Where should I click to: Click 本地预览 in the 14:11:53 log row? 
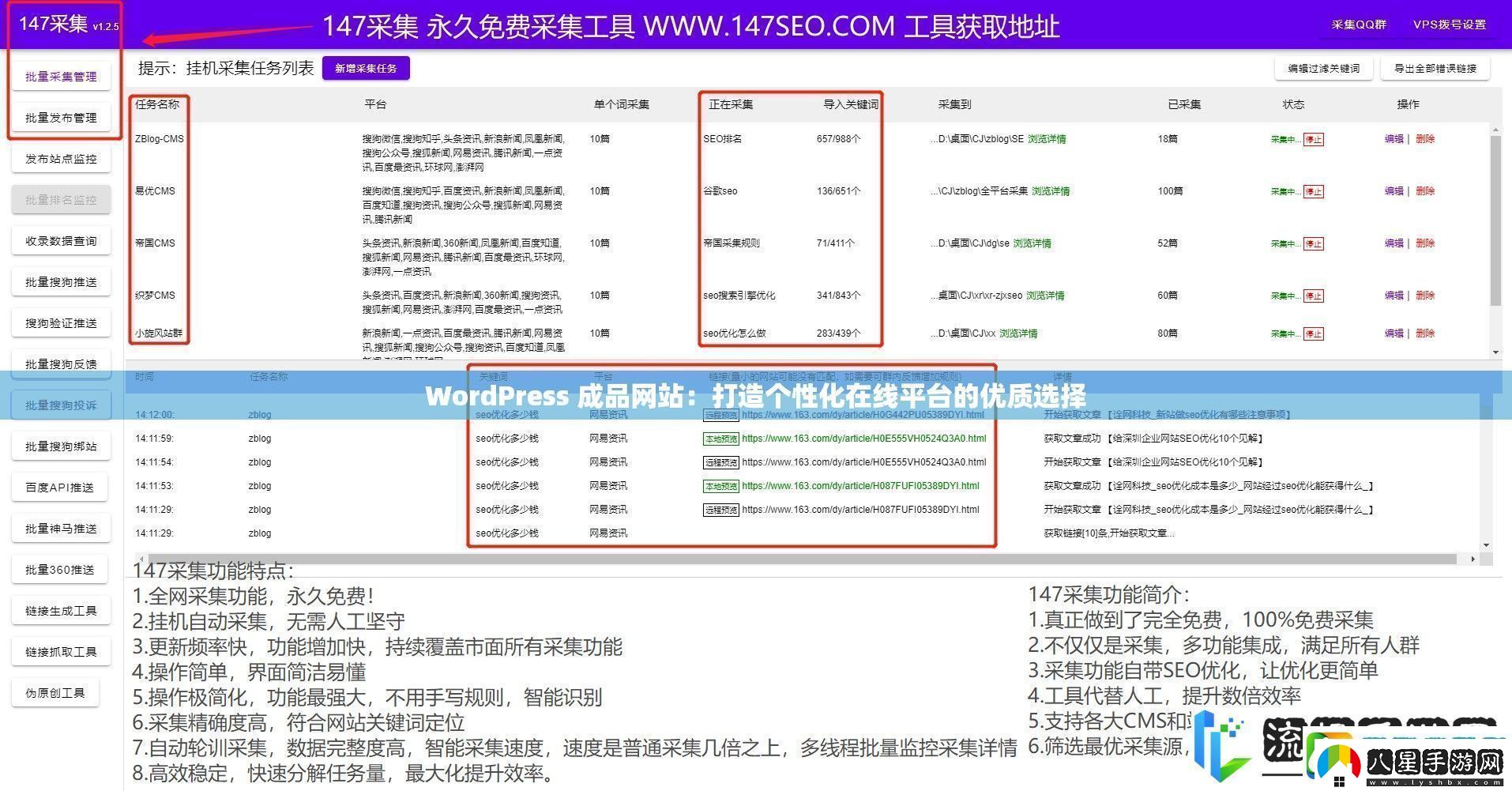tap(720, 486)
